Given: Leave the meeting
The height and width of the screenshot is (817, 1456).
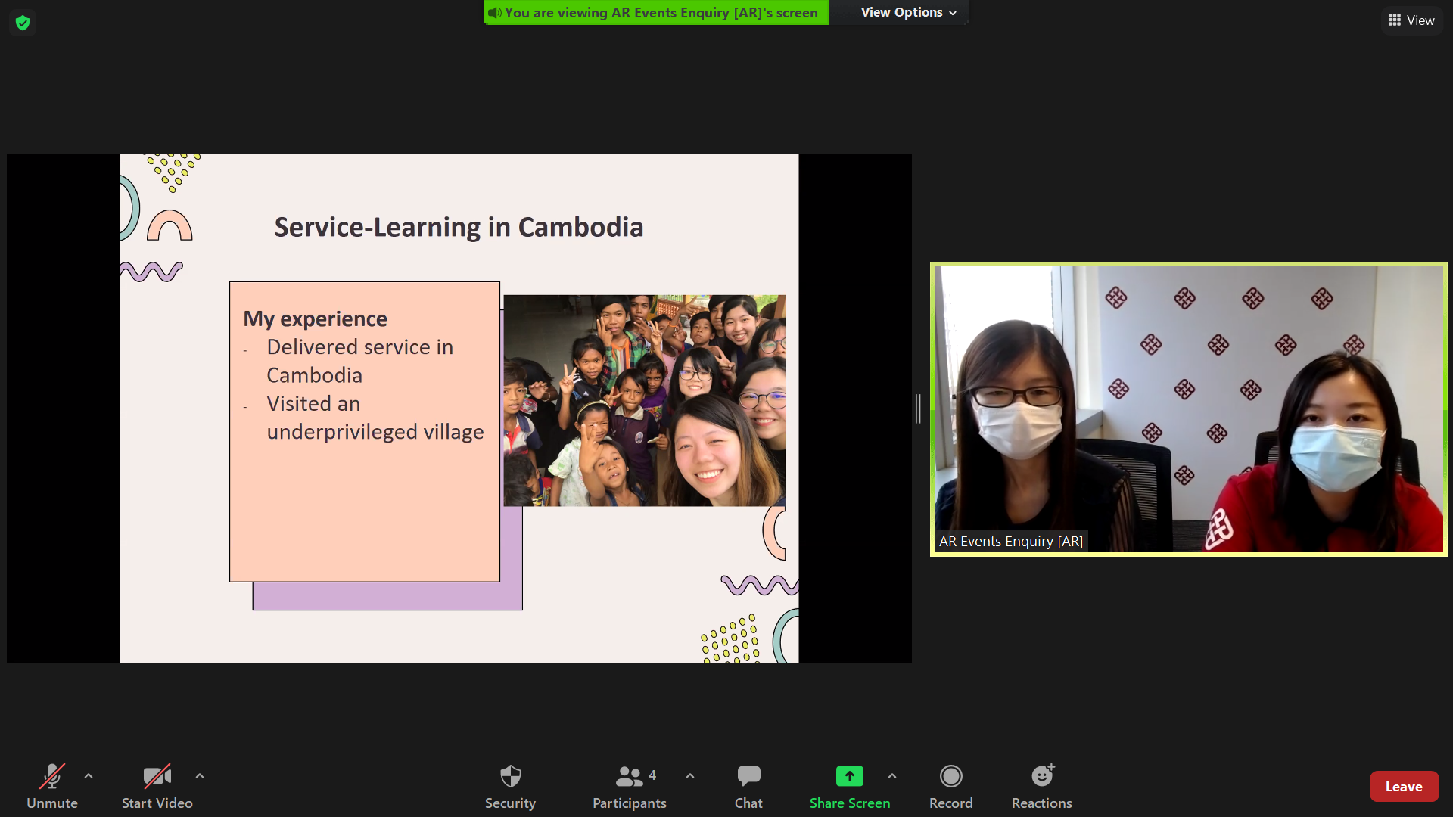Looking at the screenshot, I should (x=1405, y=787).
